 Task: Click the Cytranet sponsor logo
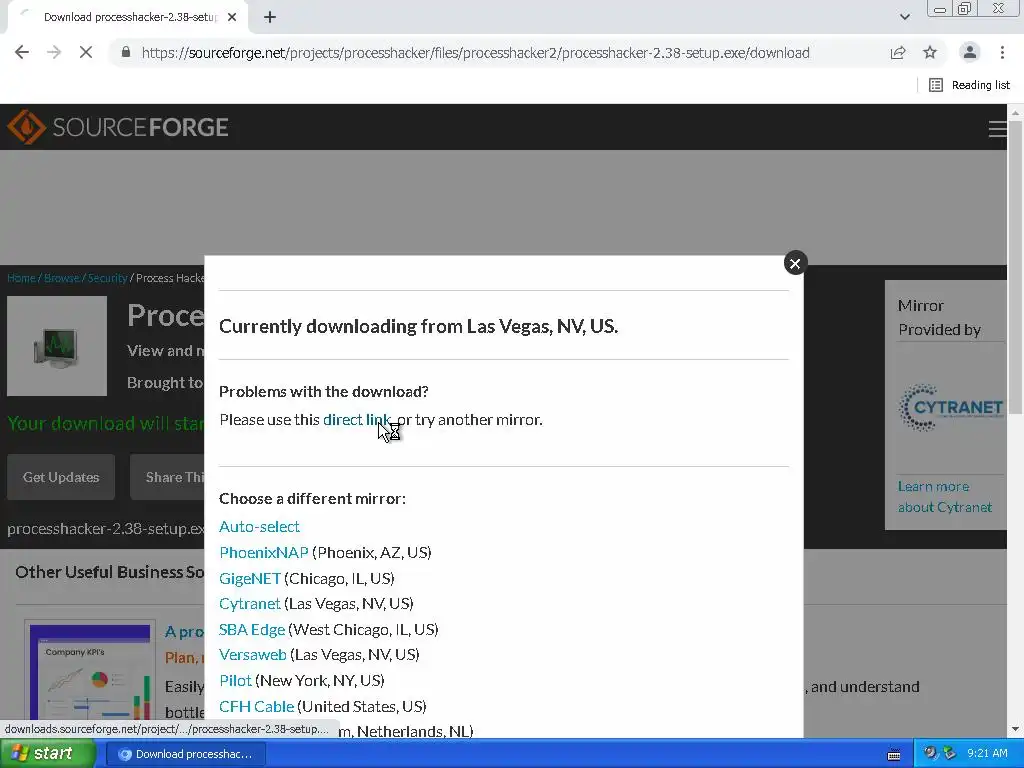click(x=951, y=408)
